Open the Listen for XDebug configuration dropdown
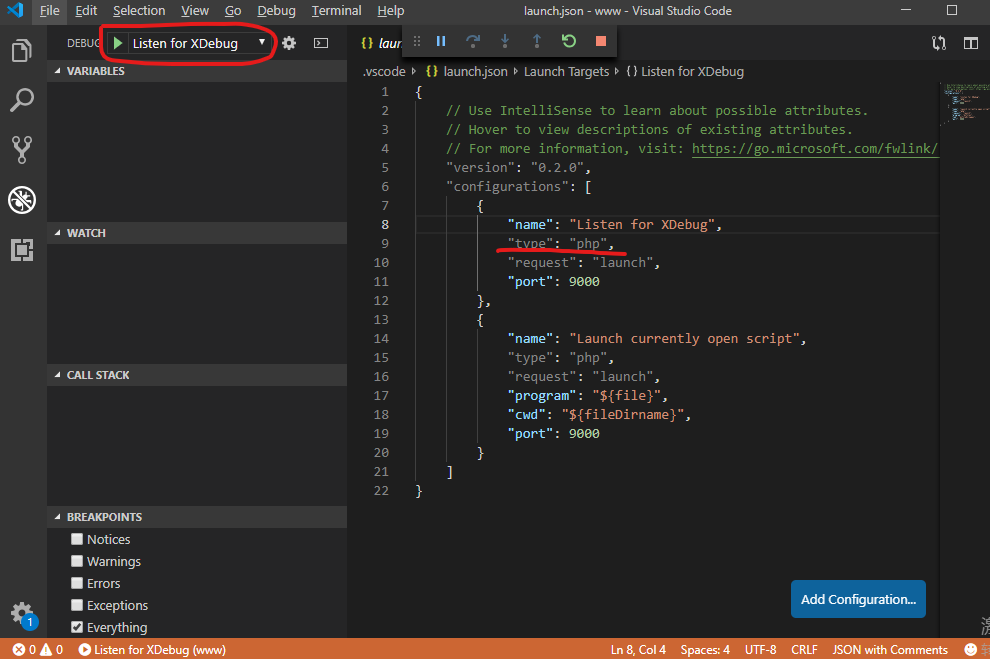990x659 pixels. pyautogui.click(x=198, y=43)
